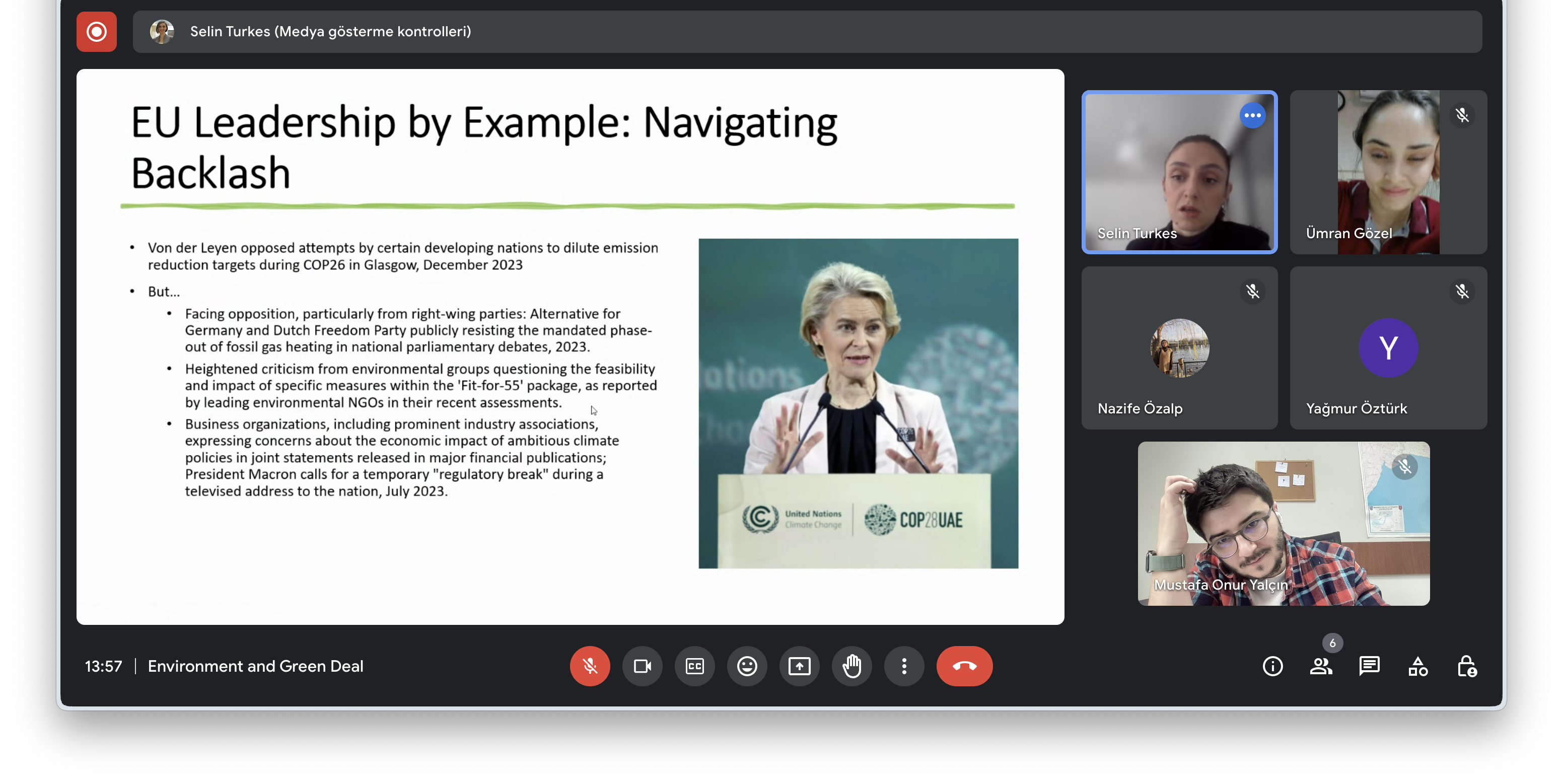Click the red recording indicator

[x=97, y=32]
